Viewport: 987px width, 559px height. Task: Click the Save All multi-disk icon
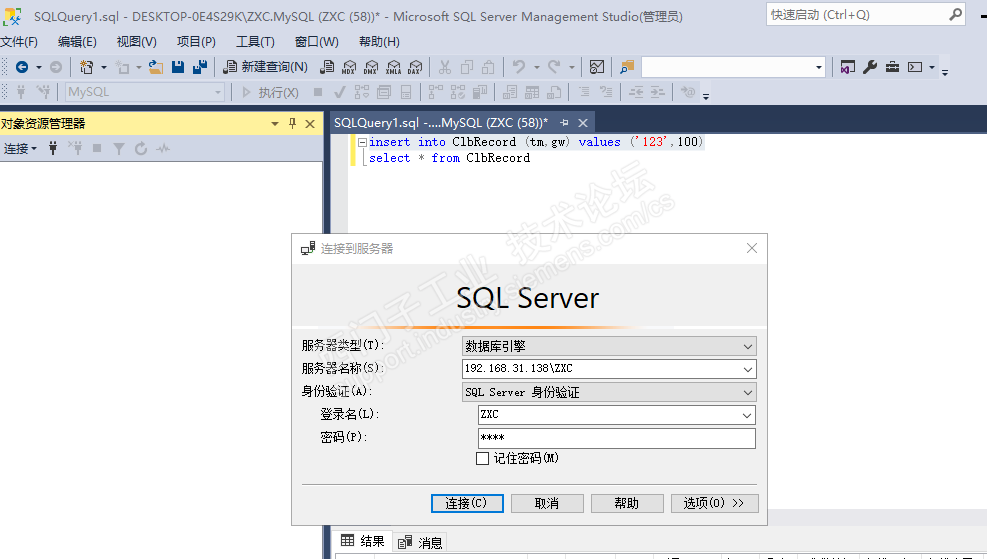[x=200, y=67]
